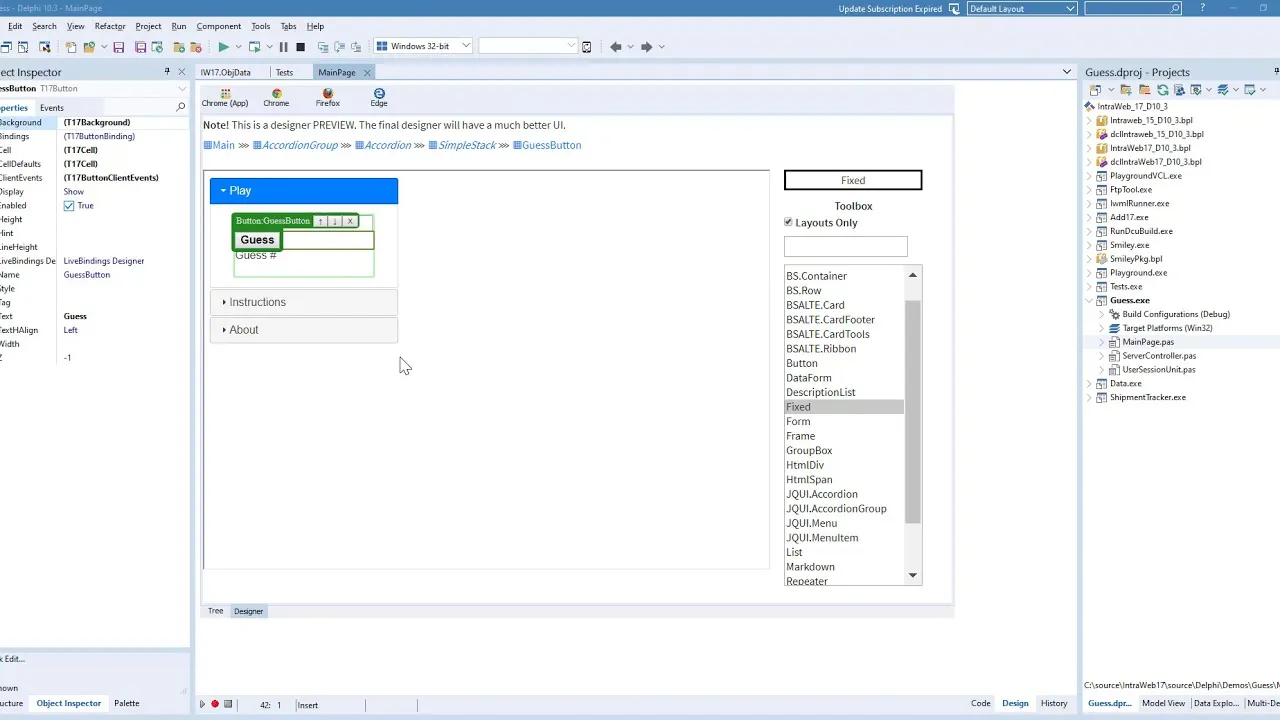Switch to the Tree view tab
This screenshot has width=1280, height=720.
tap(216, 611)
